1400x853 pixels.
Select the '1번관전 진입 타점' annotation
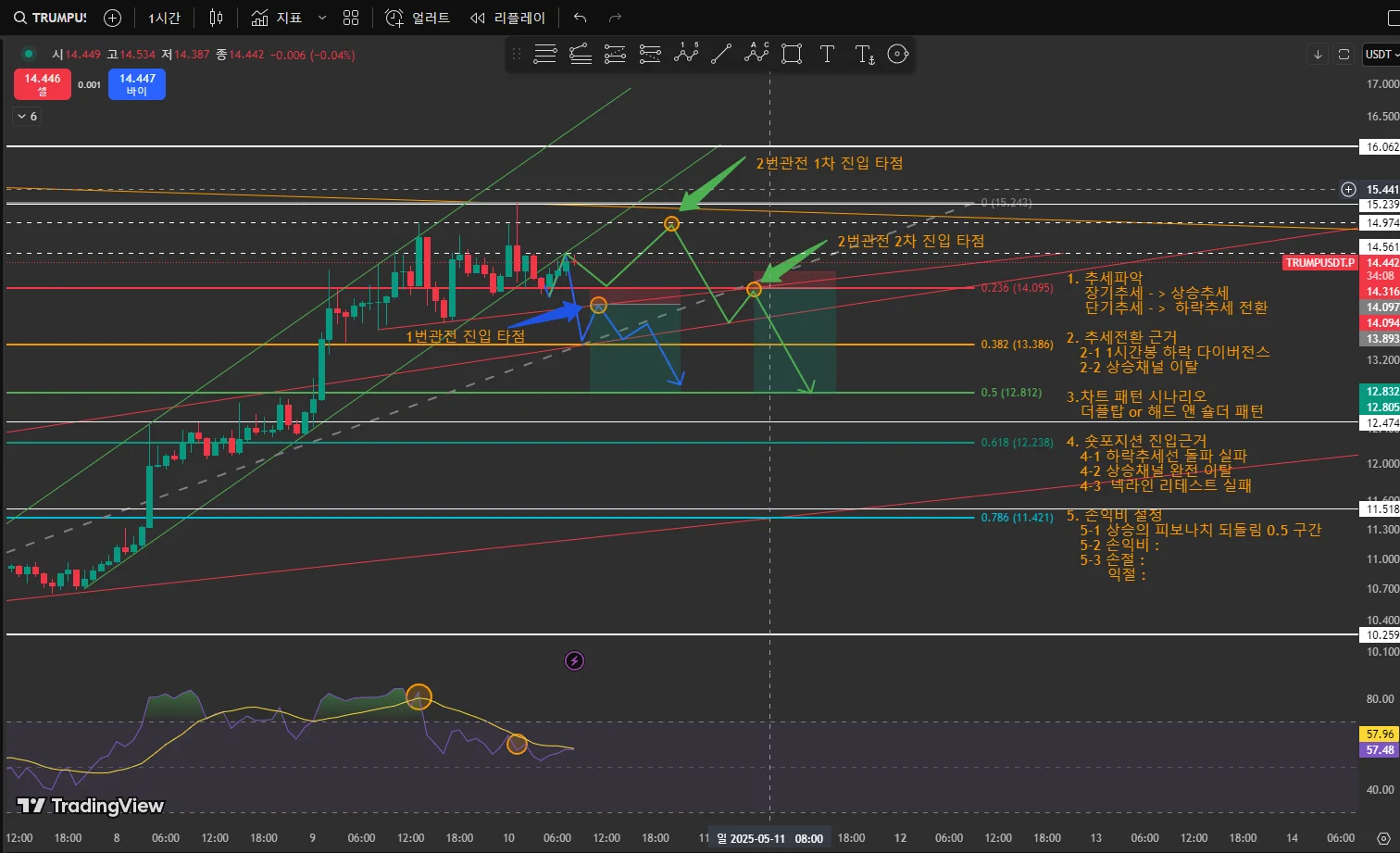(x=466, y=336)
